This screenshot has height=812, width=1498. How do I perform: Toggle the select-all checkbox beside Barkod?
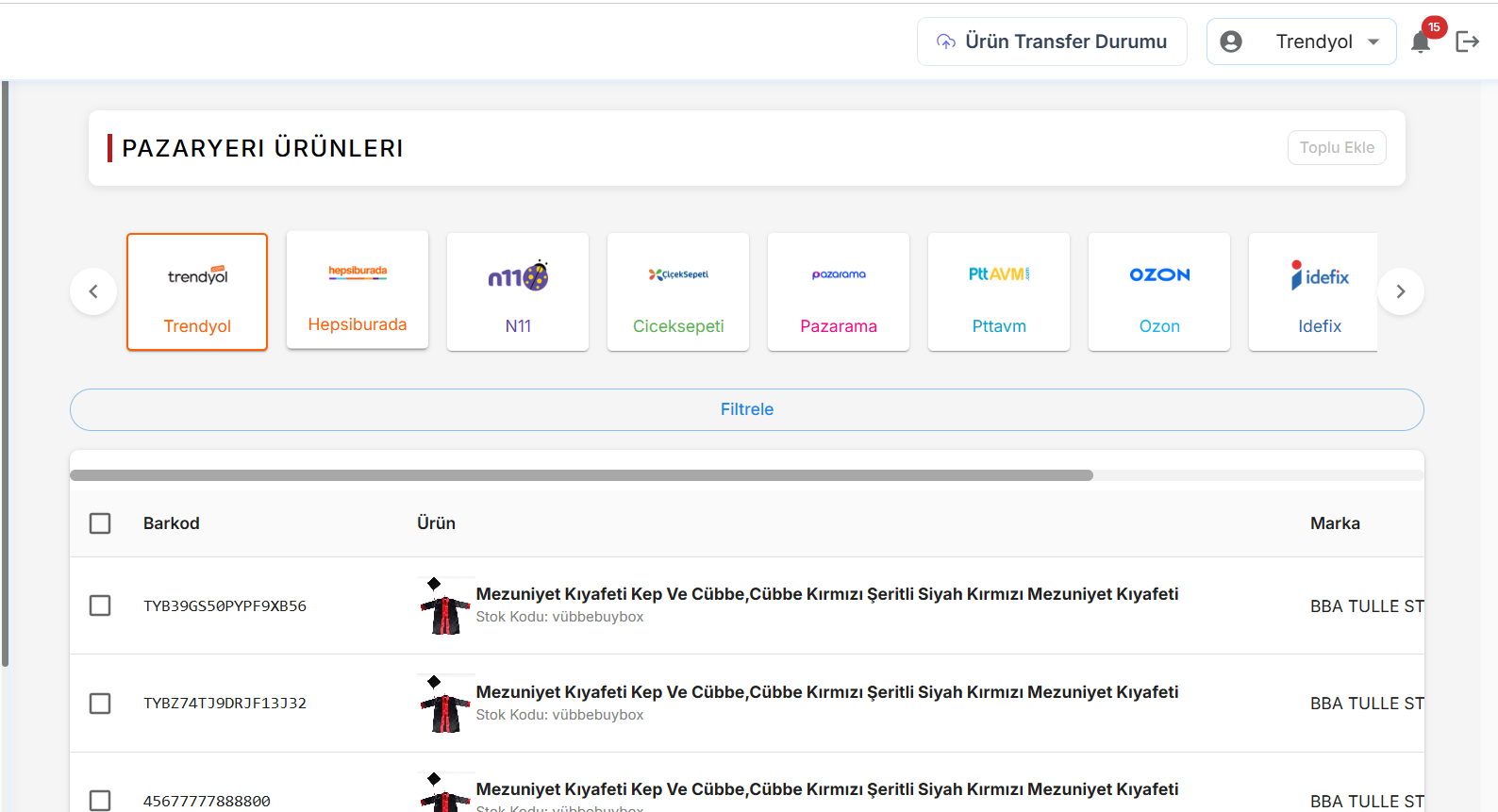tap(100, 523)
